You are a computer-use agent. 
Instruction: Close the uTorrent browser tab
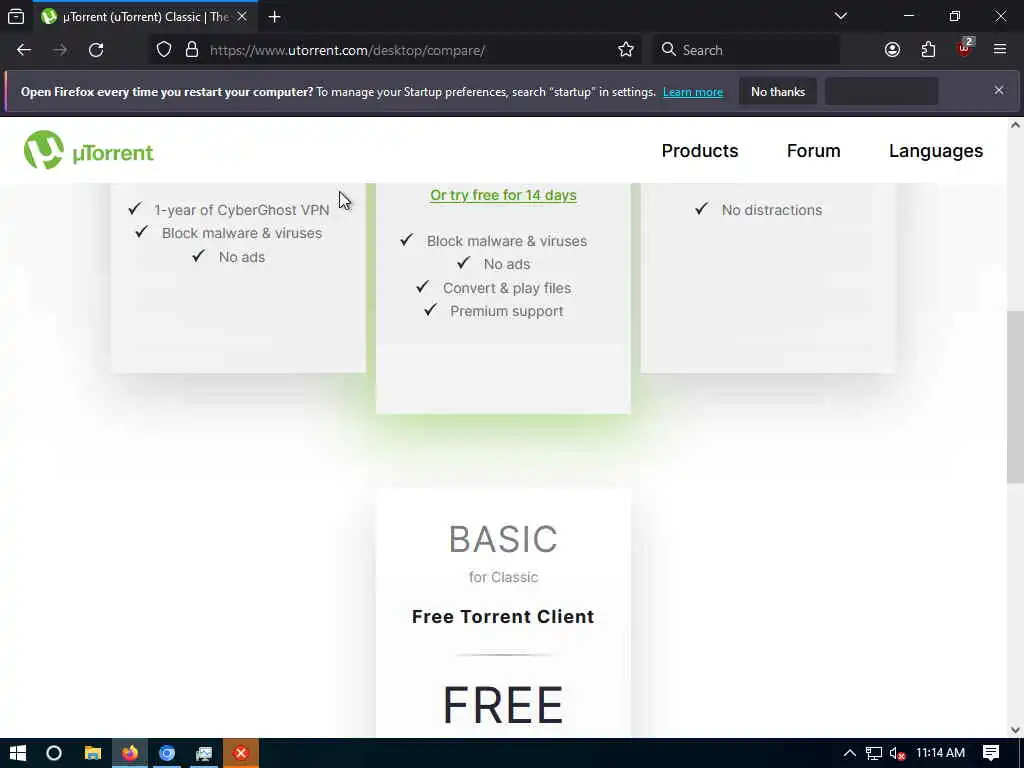[242, 16]
